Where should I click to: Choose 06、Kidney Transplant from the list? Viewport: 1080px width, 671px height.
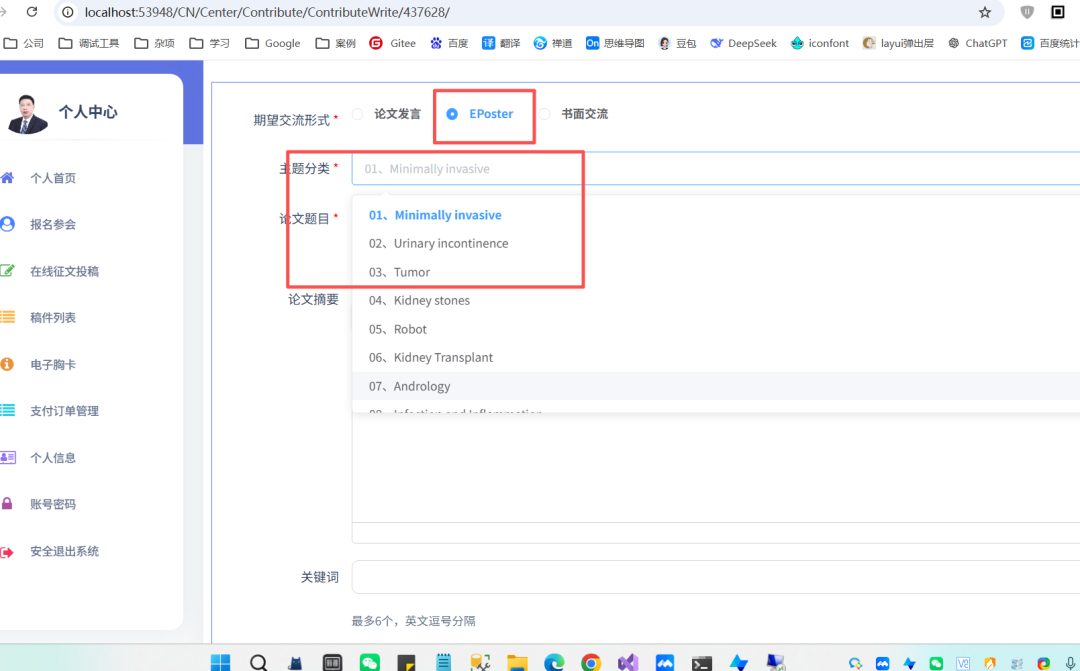[x=431, y=358]
